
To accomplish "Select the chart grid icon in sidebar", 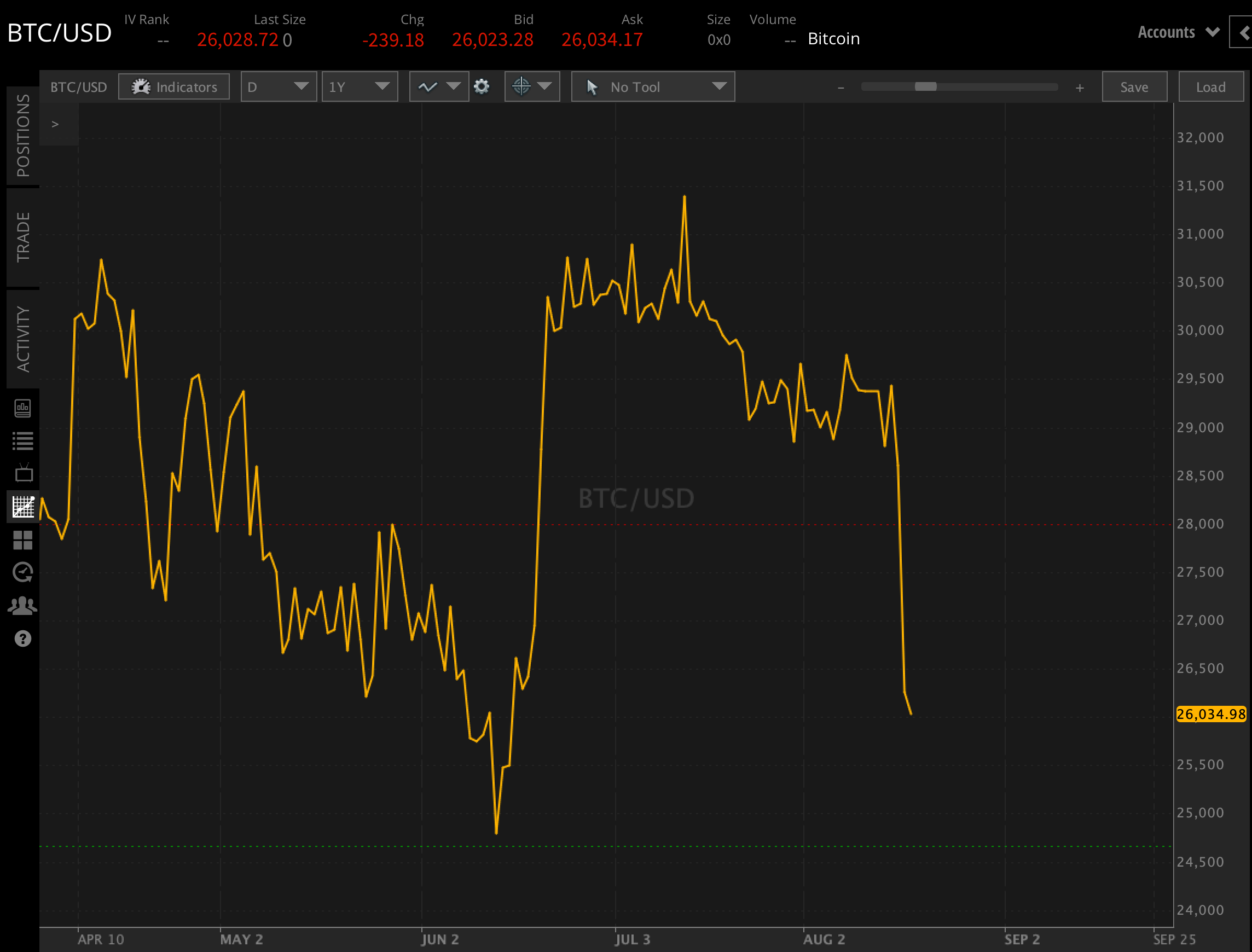I will 22,507.
